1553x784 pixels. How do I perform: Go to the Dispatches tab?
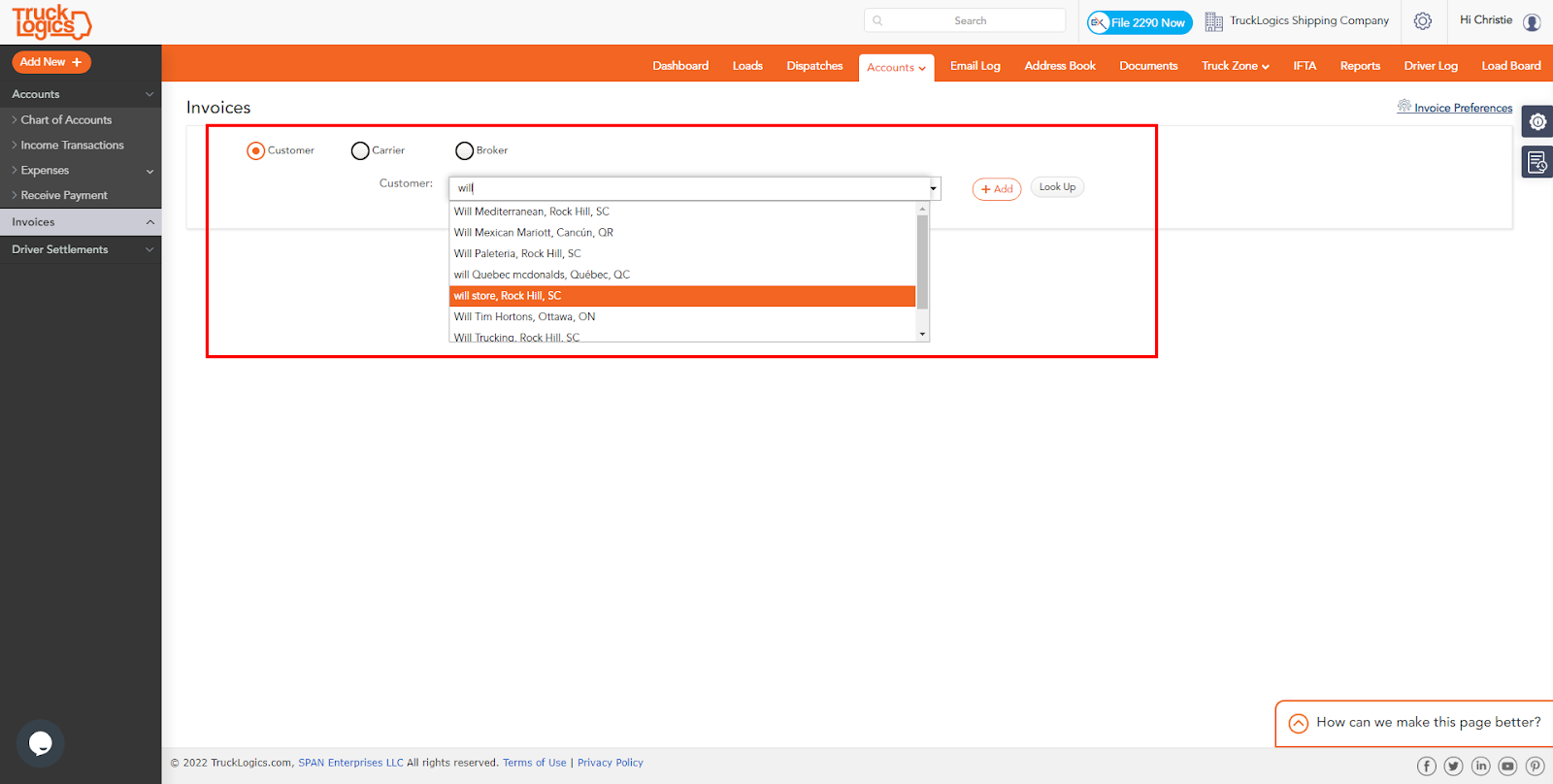click(814, 66)
